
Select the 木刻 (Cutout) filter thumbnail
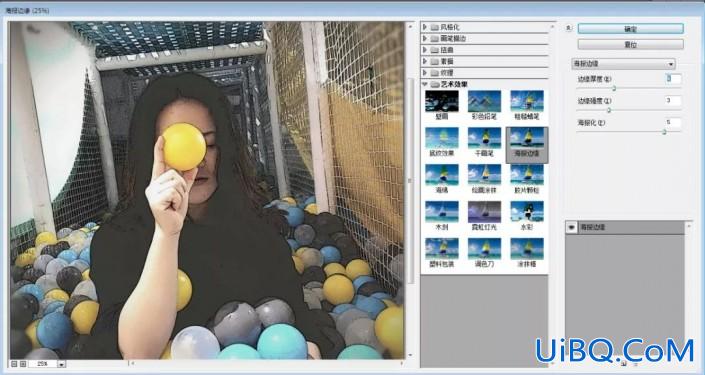click(442, 212)
